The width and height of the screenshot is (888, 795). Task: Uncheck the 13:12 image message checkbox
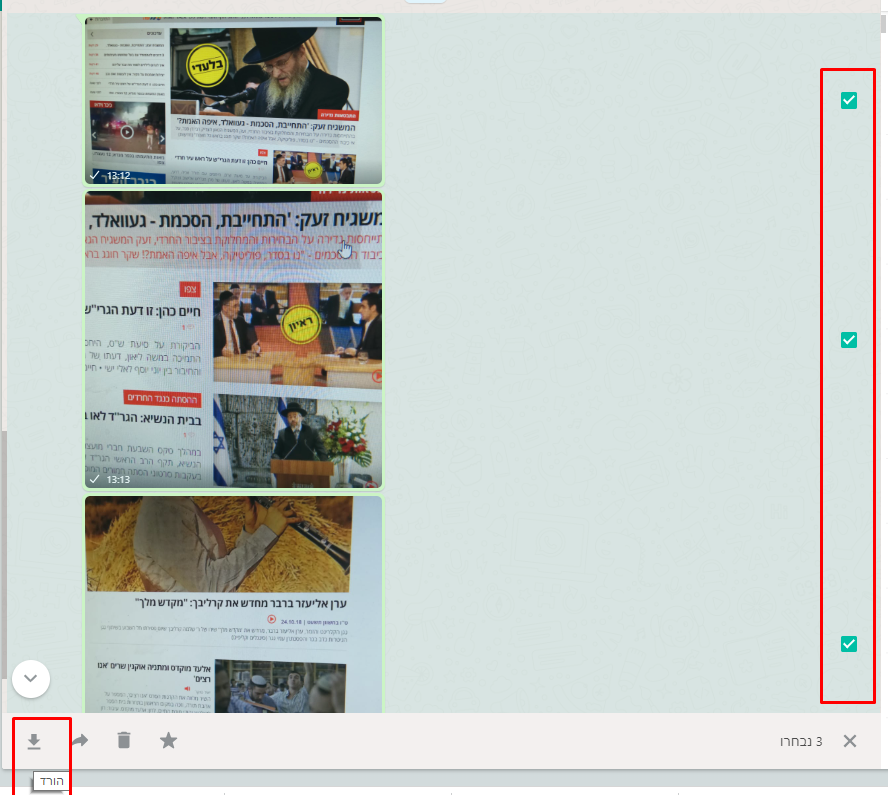tap(849, 100)
